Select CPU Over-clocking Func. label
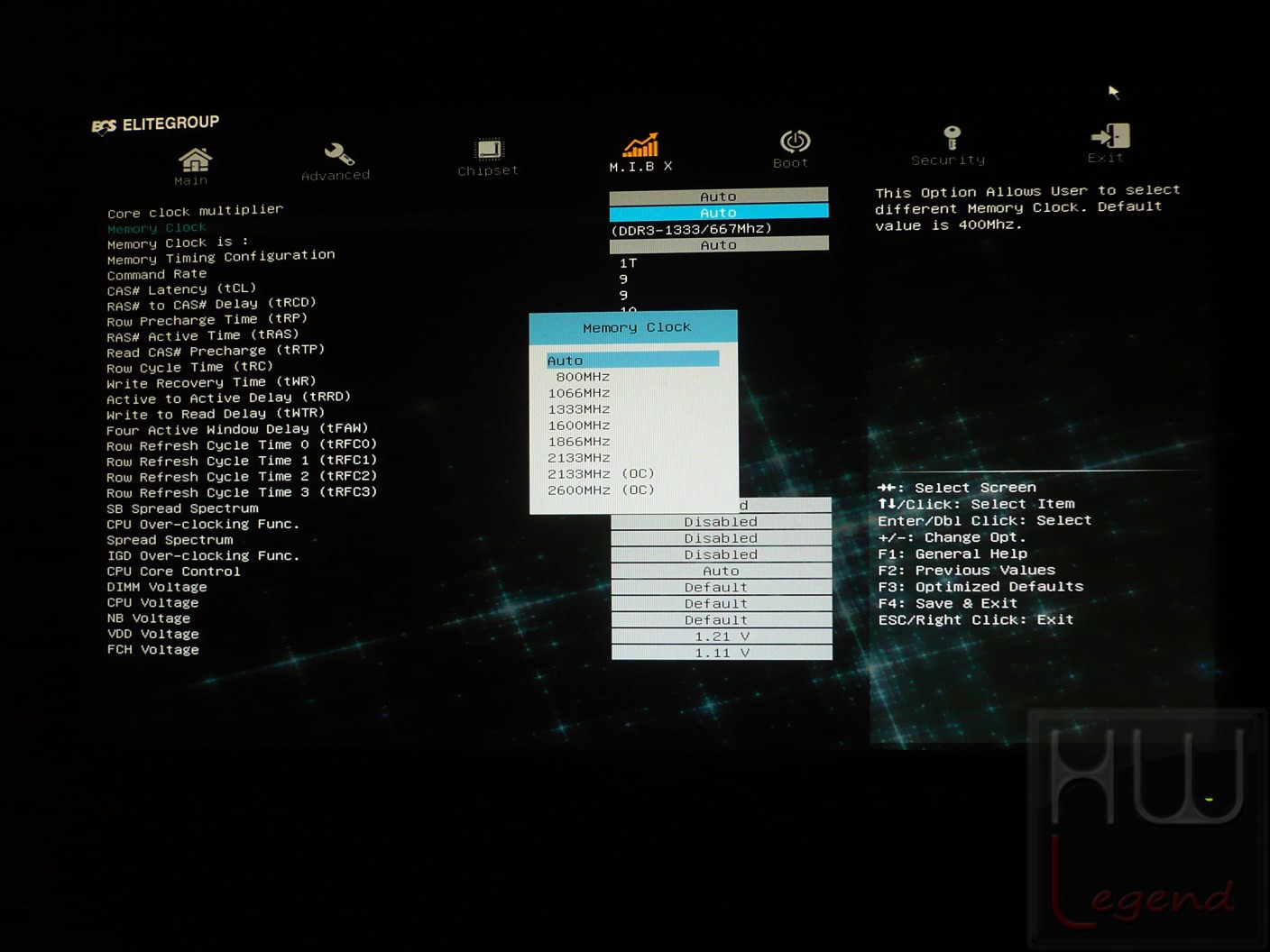Screen dimensions: 1270x952 [203, 524]
